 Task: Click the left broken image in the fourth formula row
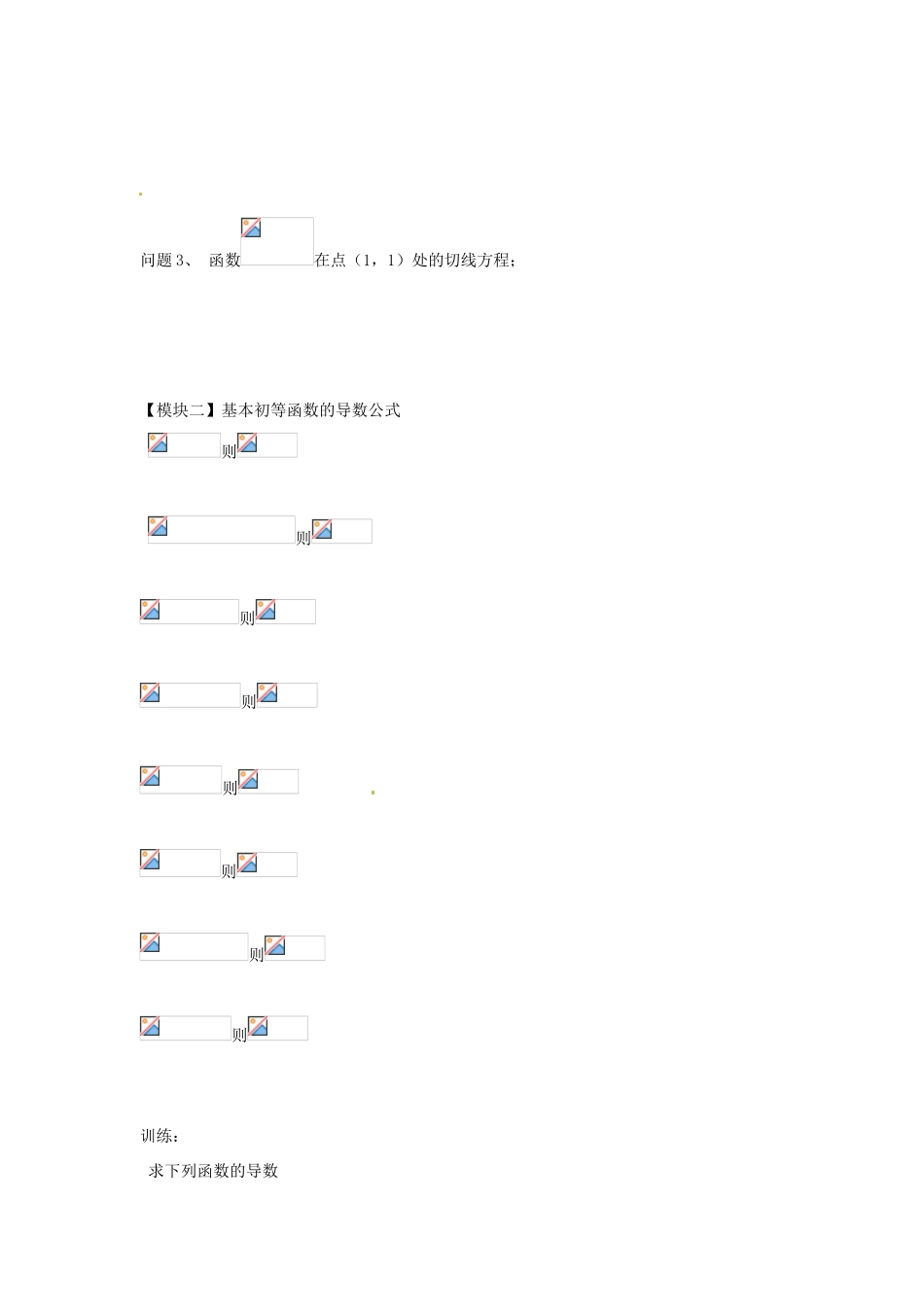(x=190, y=694)
